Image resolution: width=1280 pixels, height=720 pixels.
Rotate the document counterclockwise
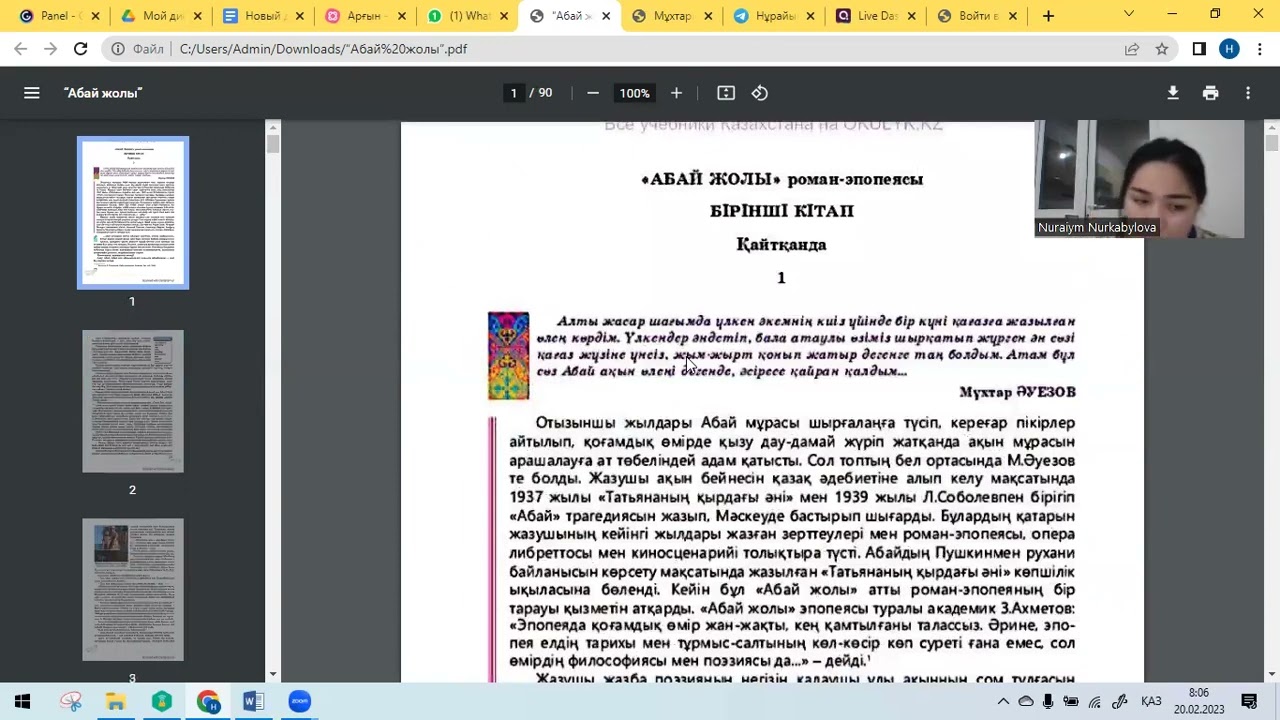coord(760,93)
